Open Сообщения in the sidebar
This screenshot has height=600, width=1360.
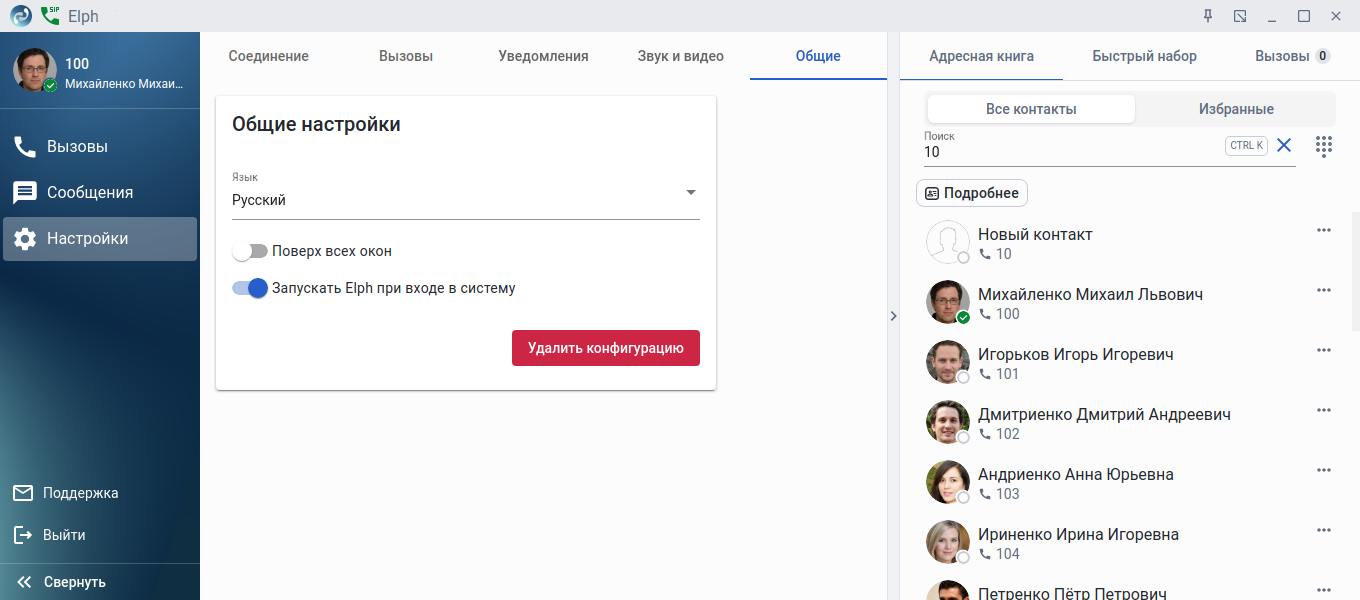pyautogui.click(x=88, y=193)
